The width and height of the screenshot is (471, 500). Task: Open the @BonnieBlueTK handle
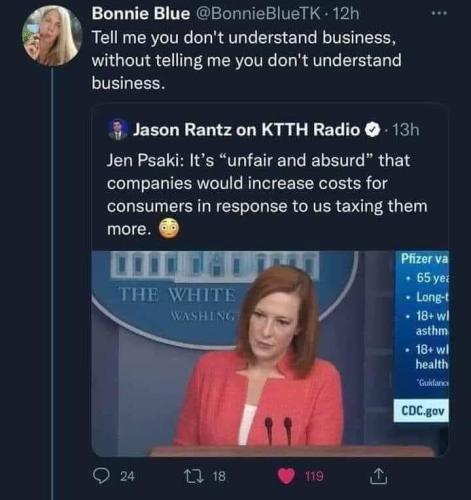[x=260, y=14]
